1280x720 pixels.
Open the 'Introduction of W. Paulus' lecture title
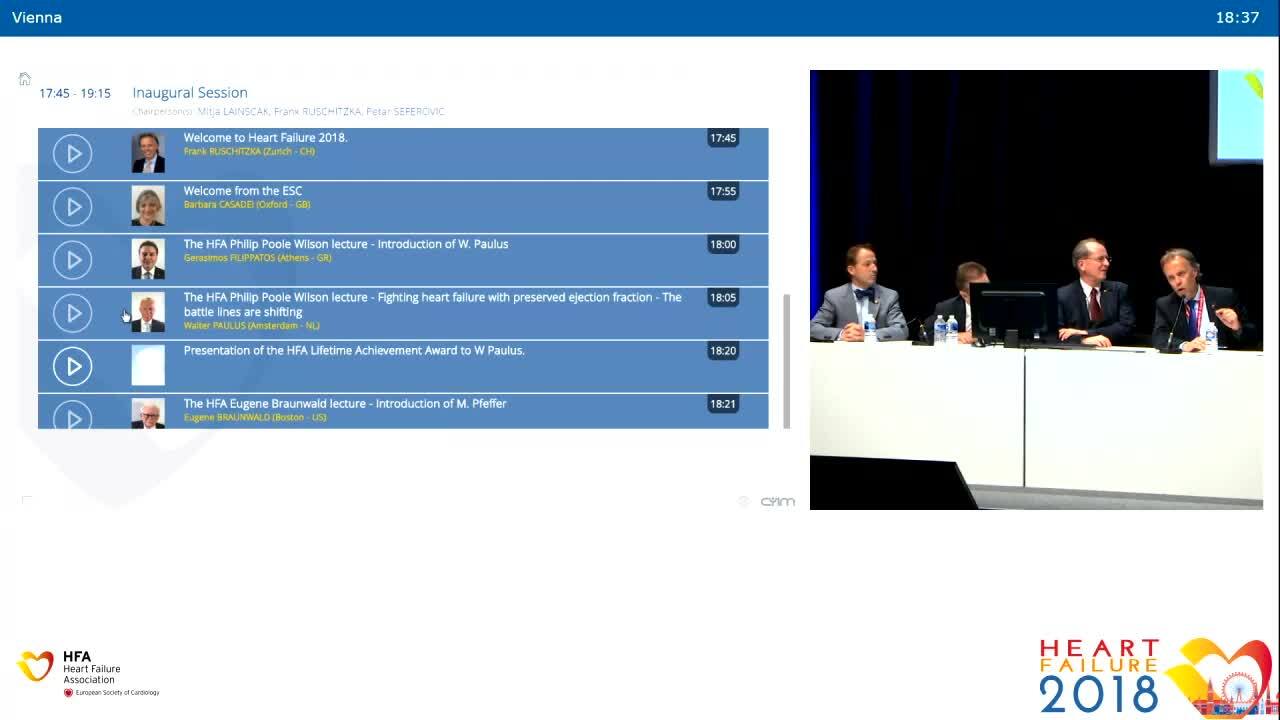346,244
